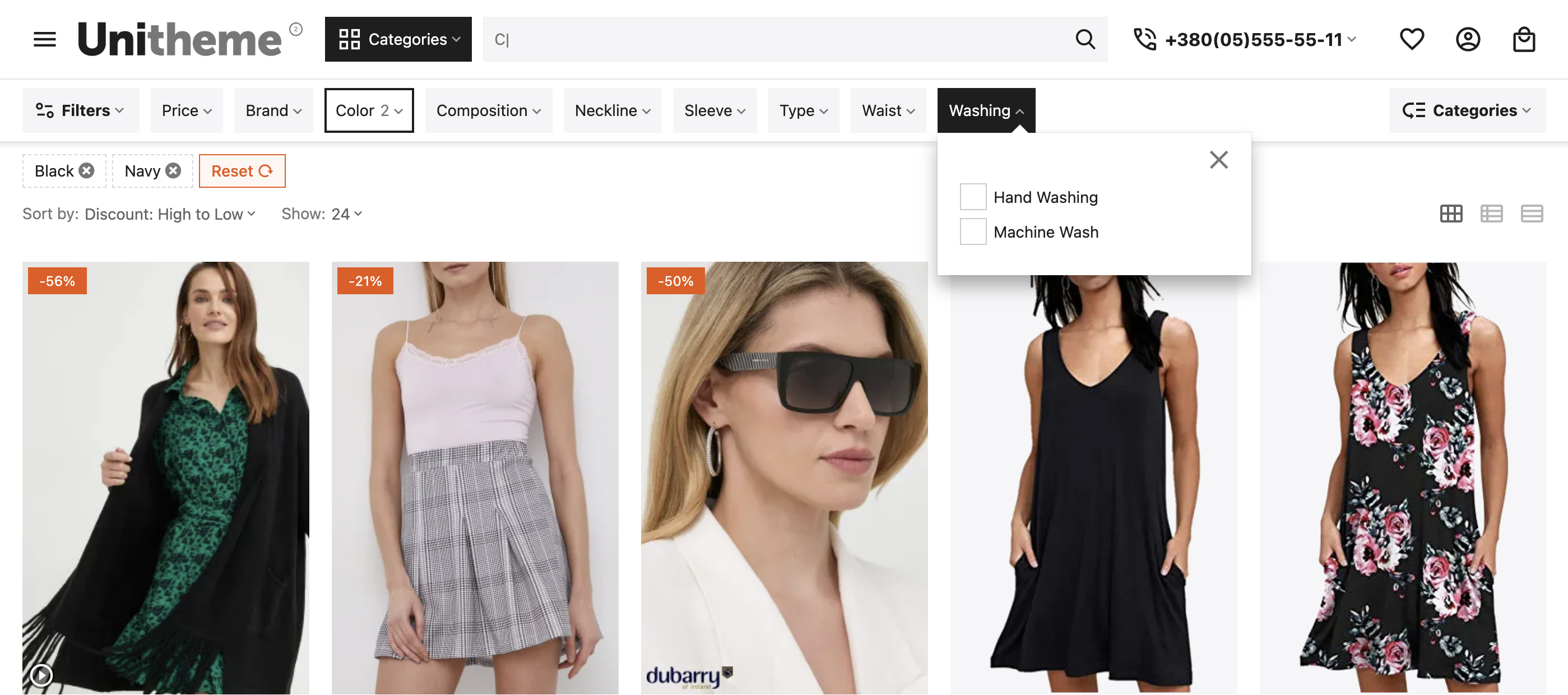Open the user account icon
Image resolution: width=1568 pixels, height=695 pixels.
click(x=1468, y=40)
